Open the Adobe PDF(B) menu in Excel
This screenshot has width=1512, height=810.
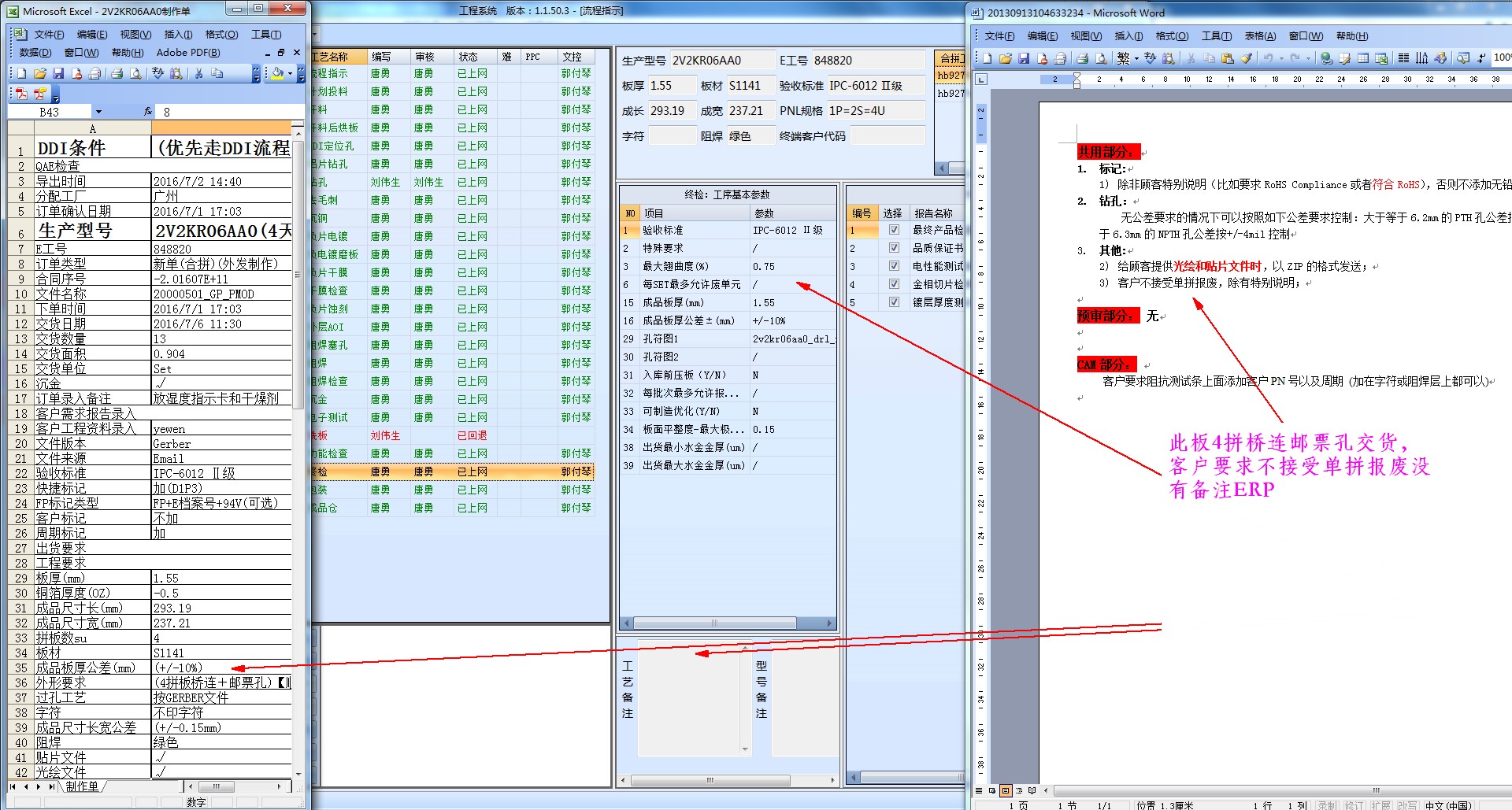[x=188, y=53]
